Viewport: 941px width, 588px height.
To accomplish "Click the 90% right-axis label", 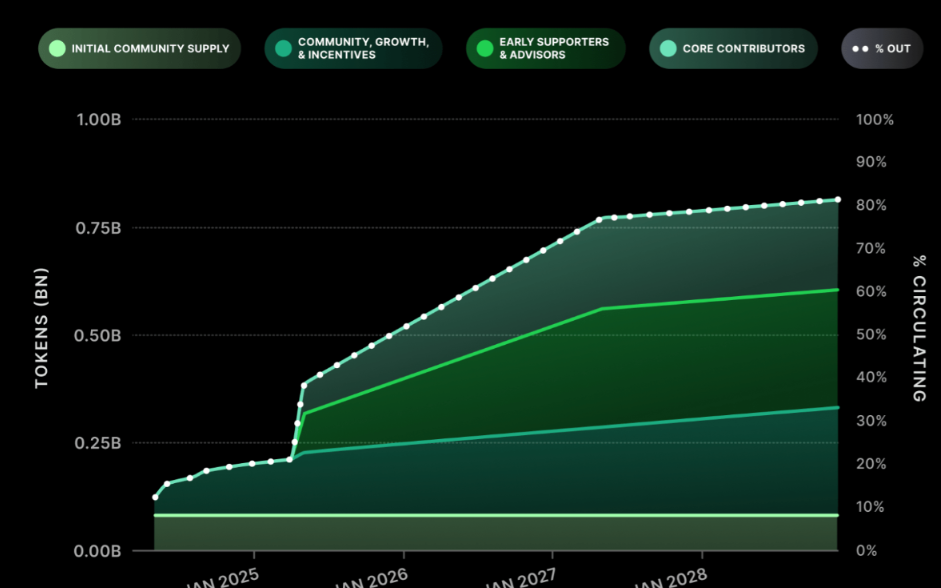I will (x=871, y=162).
